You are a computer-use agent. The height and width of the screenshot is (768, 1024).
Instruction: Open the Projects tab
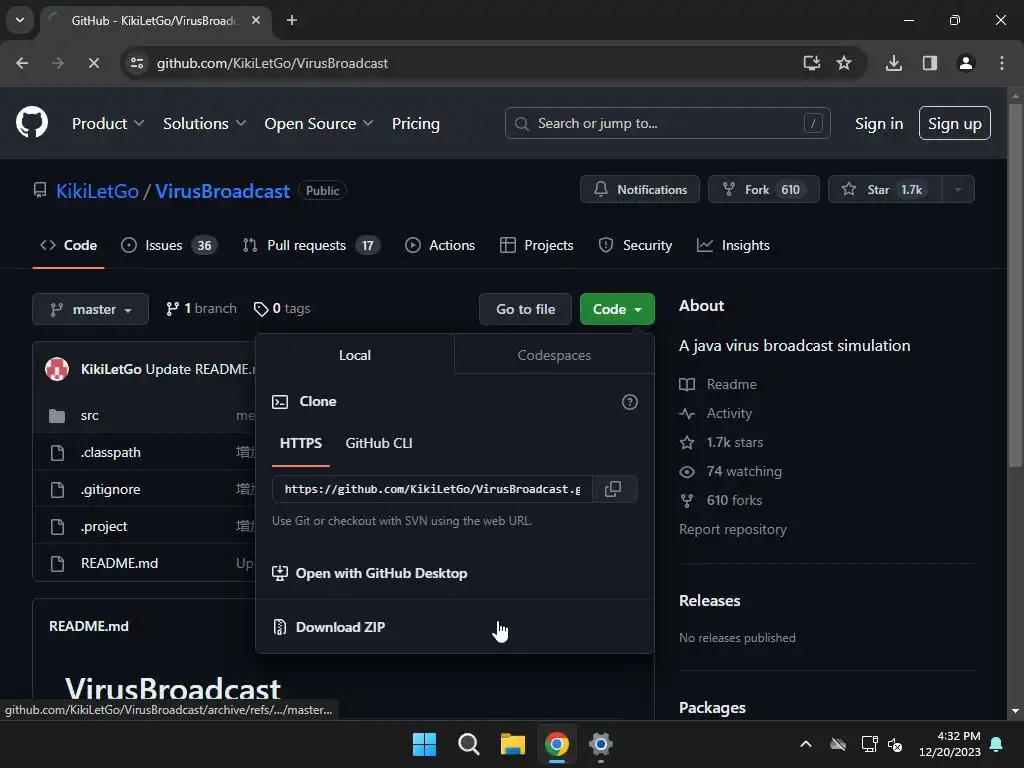(536, 246)
